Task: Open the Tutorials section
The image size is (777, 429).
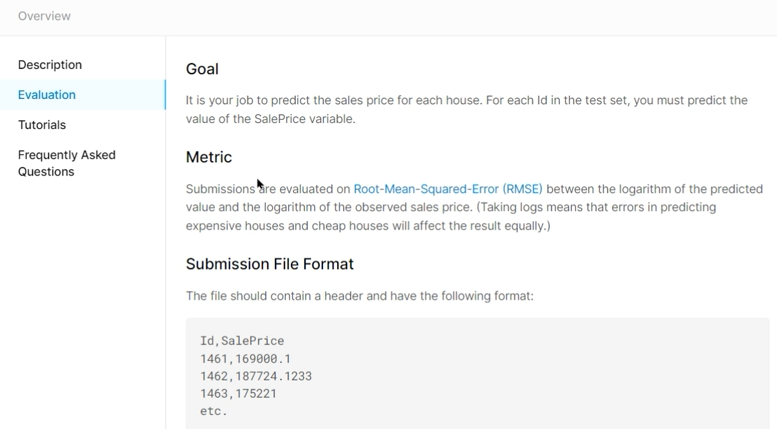Action: click(x=42, y=125)
